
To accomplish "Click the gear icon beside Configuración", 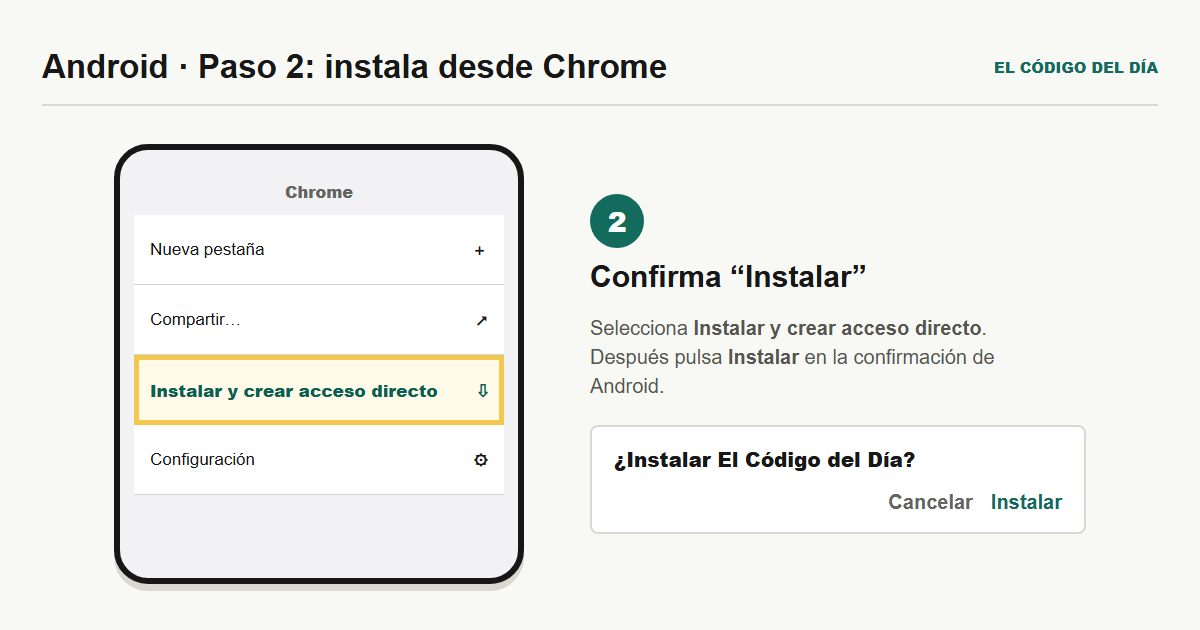I will pyautogui.click(x=481, y=460).
